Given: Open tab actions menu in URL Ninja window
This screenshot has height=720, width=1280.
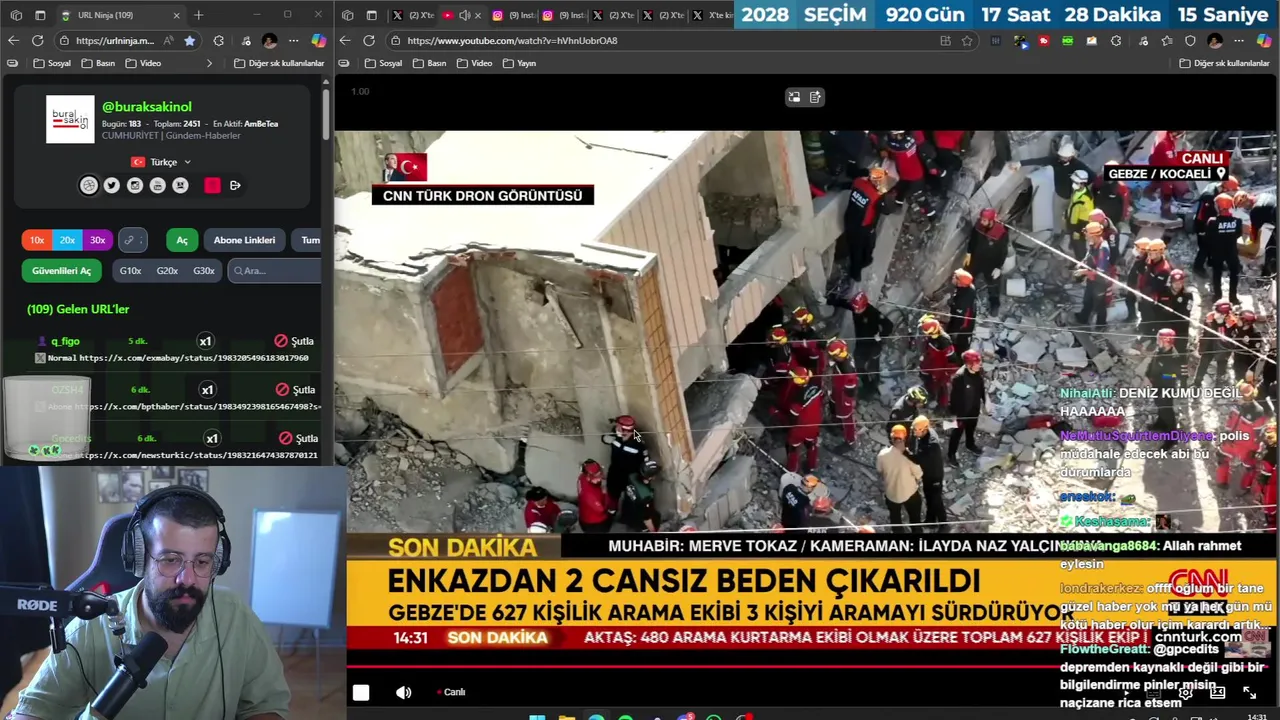Looking at the screenshot, I should (40, 15).
